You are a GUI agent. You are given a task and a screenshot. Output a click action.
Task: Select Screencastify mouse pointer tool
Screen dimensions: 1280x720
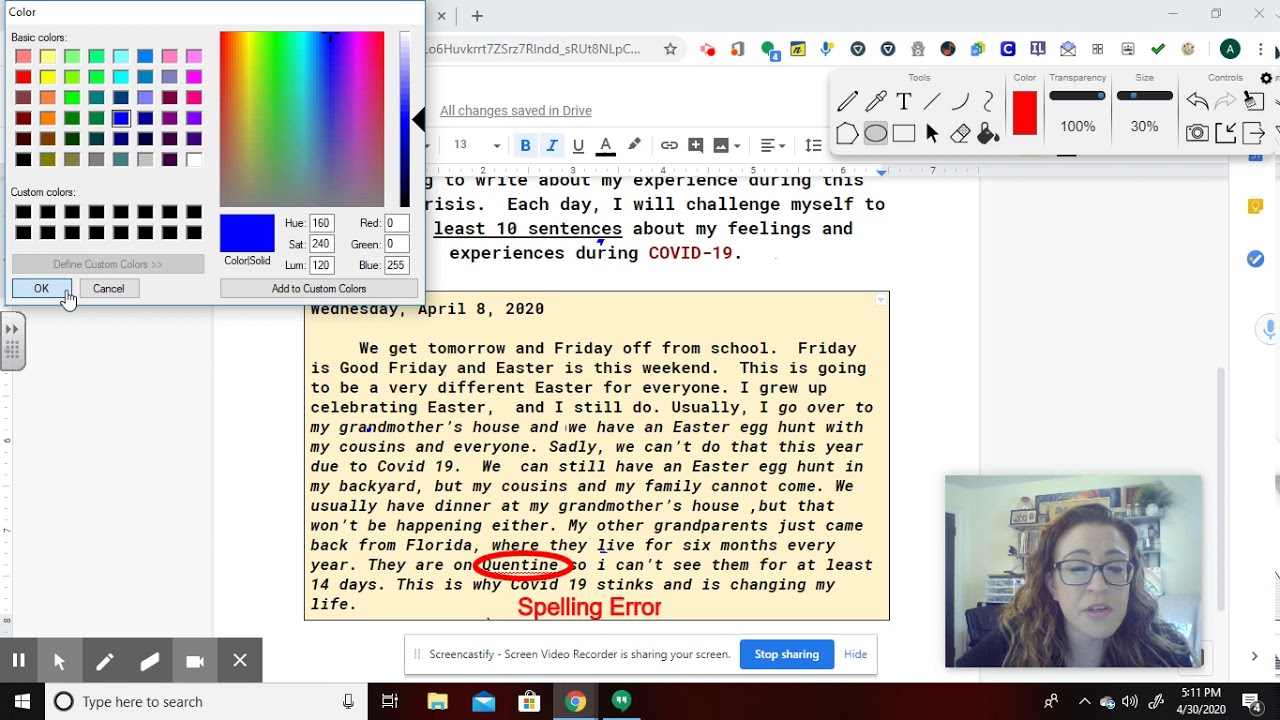tap(59, 660)
